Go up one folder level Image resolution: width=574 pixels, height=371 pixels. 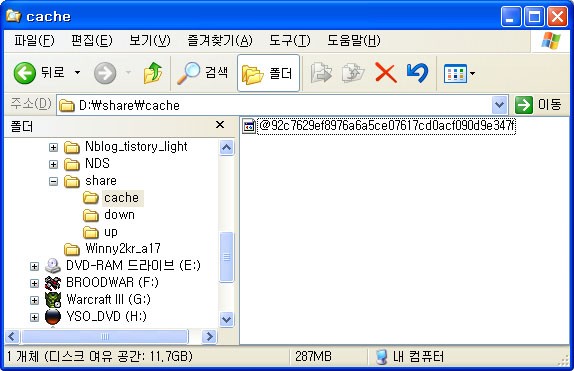(x=153, y=73)
